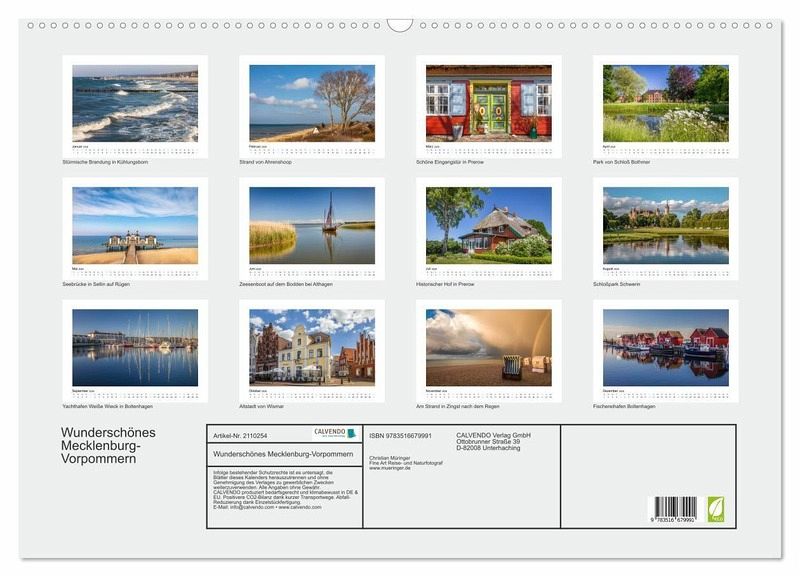The height and width of the screenshot is (577, 800).
Task: Select the Seebrücke in Sellin auf Rügen photo
Action: tap(135, 226)
